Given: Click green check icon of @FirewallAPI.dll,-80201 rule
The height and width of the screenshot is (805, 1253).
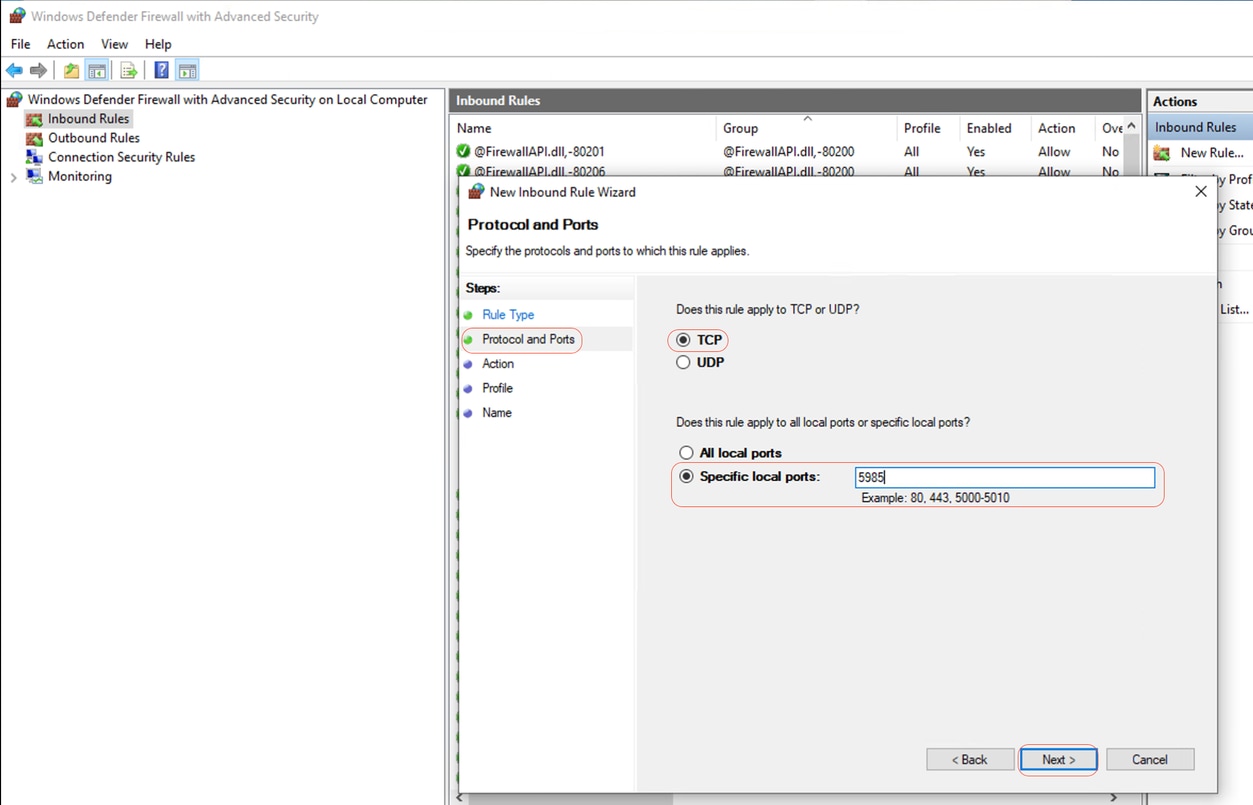Looking at the screenshot, I should (x=463, y=152).
